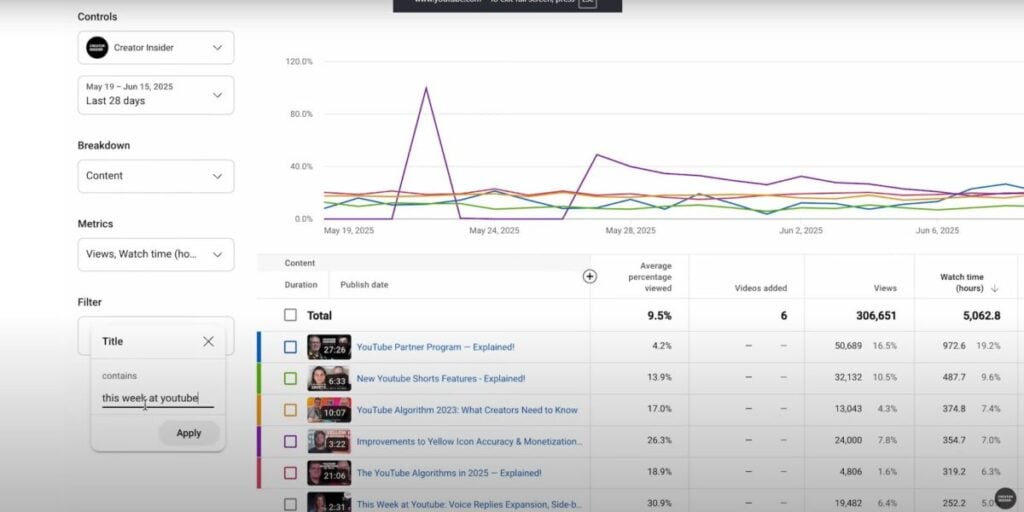Screen dimensions: 1024x512
Task: Click the Videos added column header
Action: click(x=760, y=288)
